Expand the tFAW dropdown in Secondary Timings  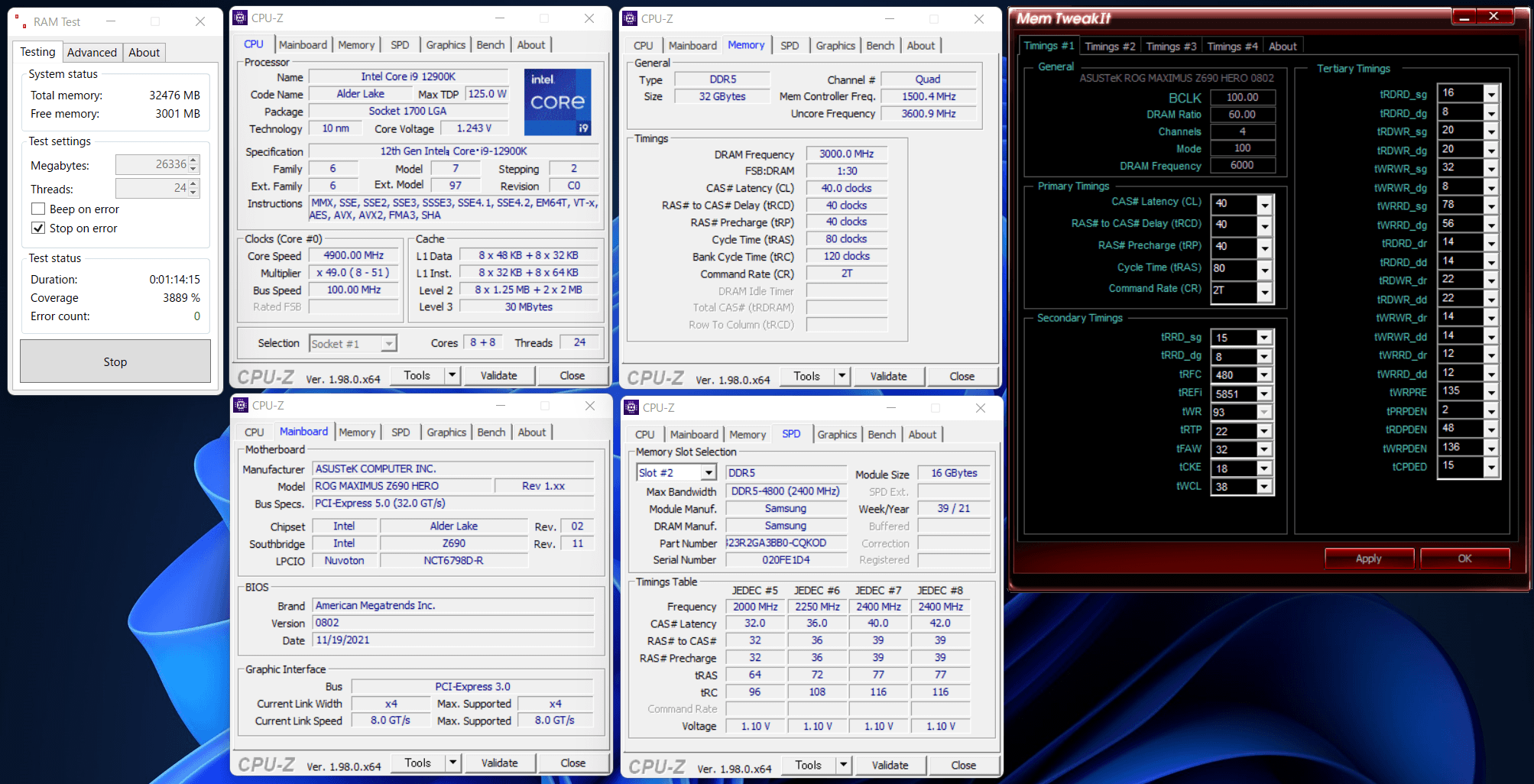point(1264,450)
